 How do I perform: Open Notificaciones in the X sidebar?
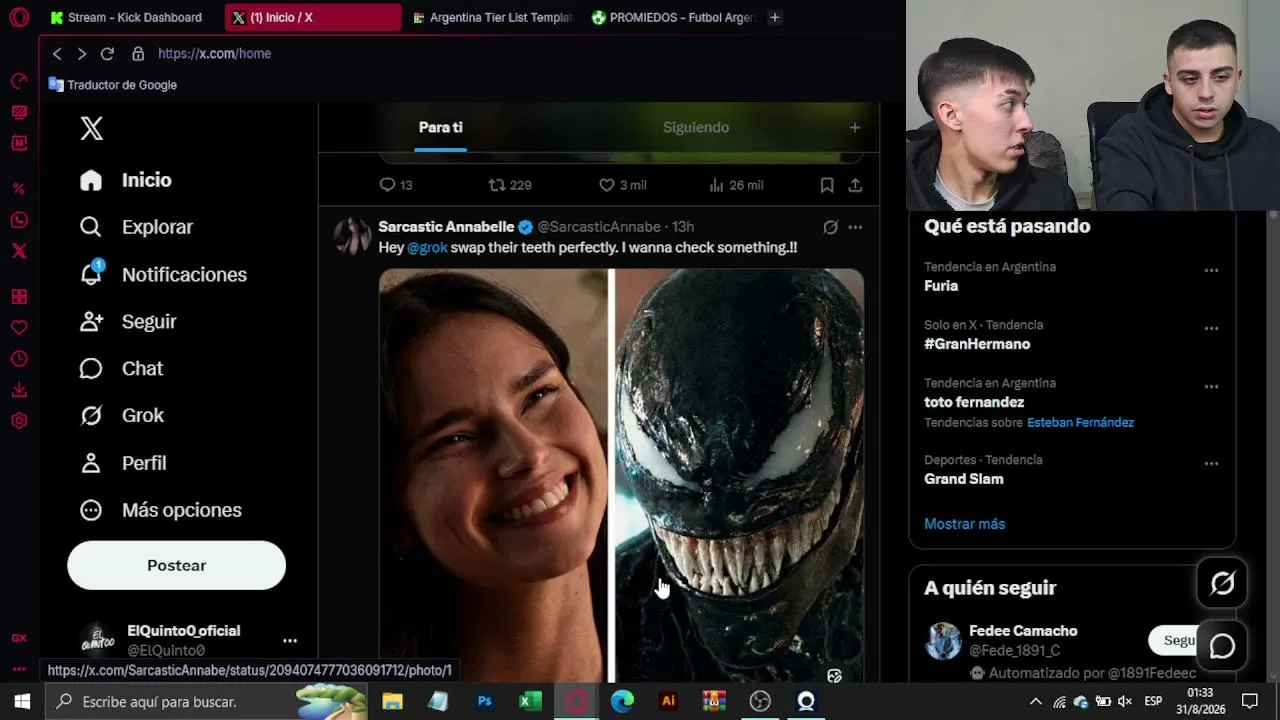(164, 274)
